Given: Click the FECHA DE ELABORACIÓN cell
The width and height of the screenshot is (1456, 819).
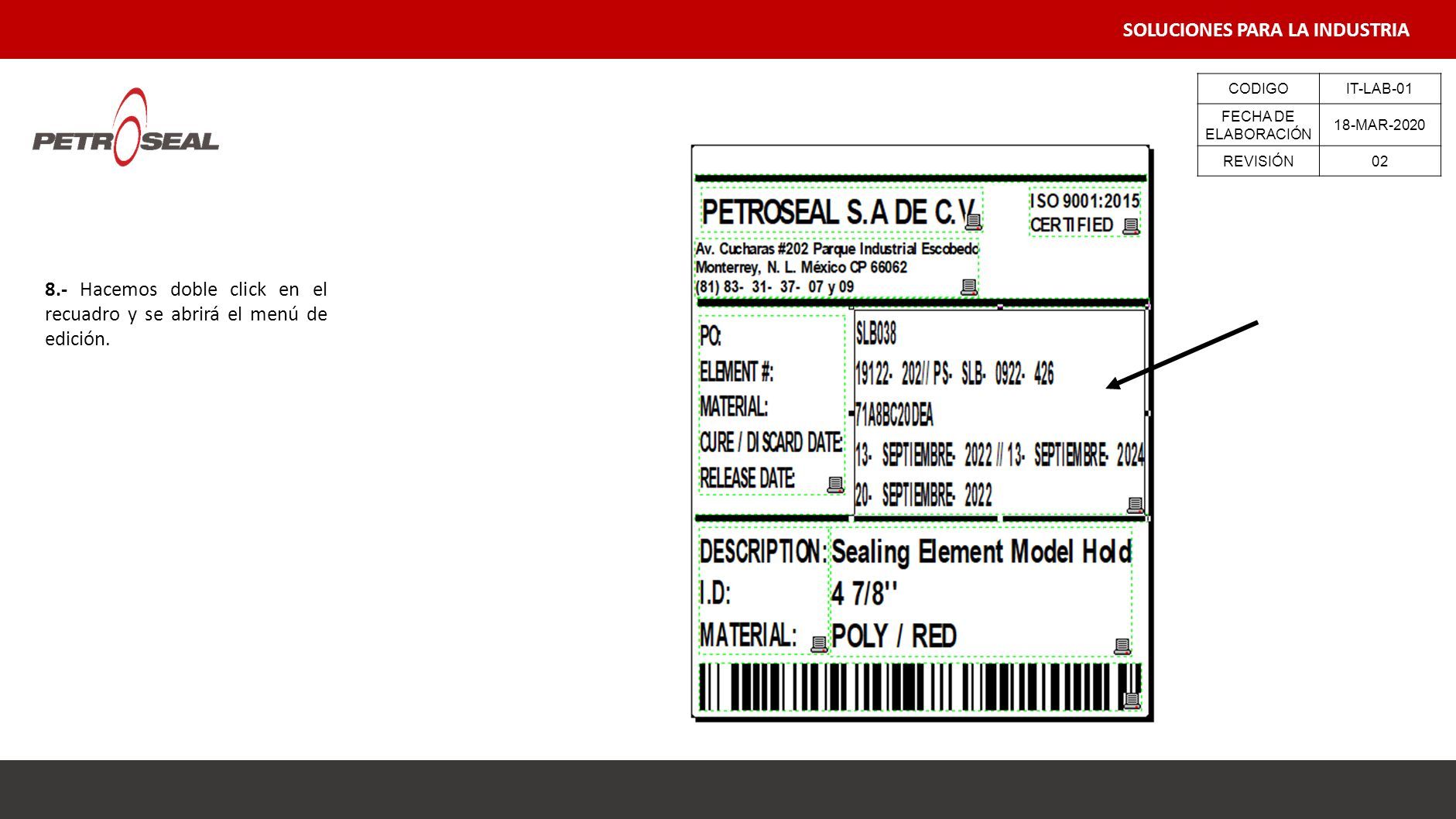Looking at the screenshot, I should (x=1258, y=125).
